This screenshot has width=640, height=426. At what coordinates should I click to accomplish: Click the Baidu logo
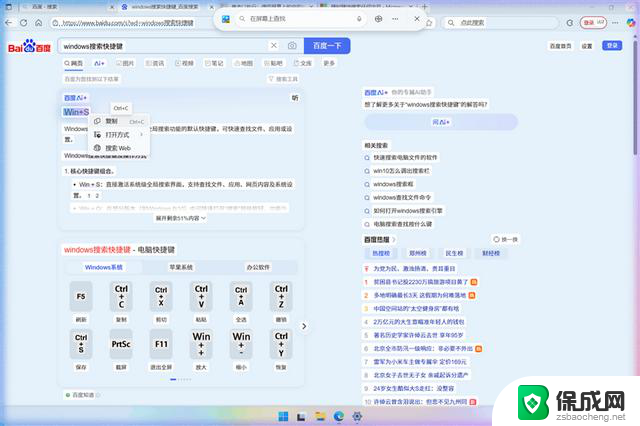[29, 46]
